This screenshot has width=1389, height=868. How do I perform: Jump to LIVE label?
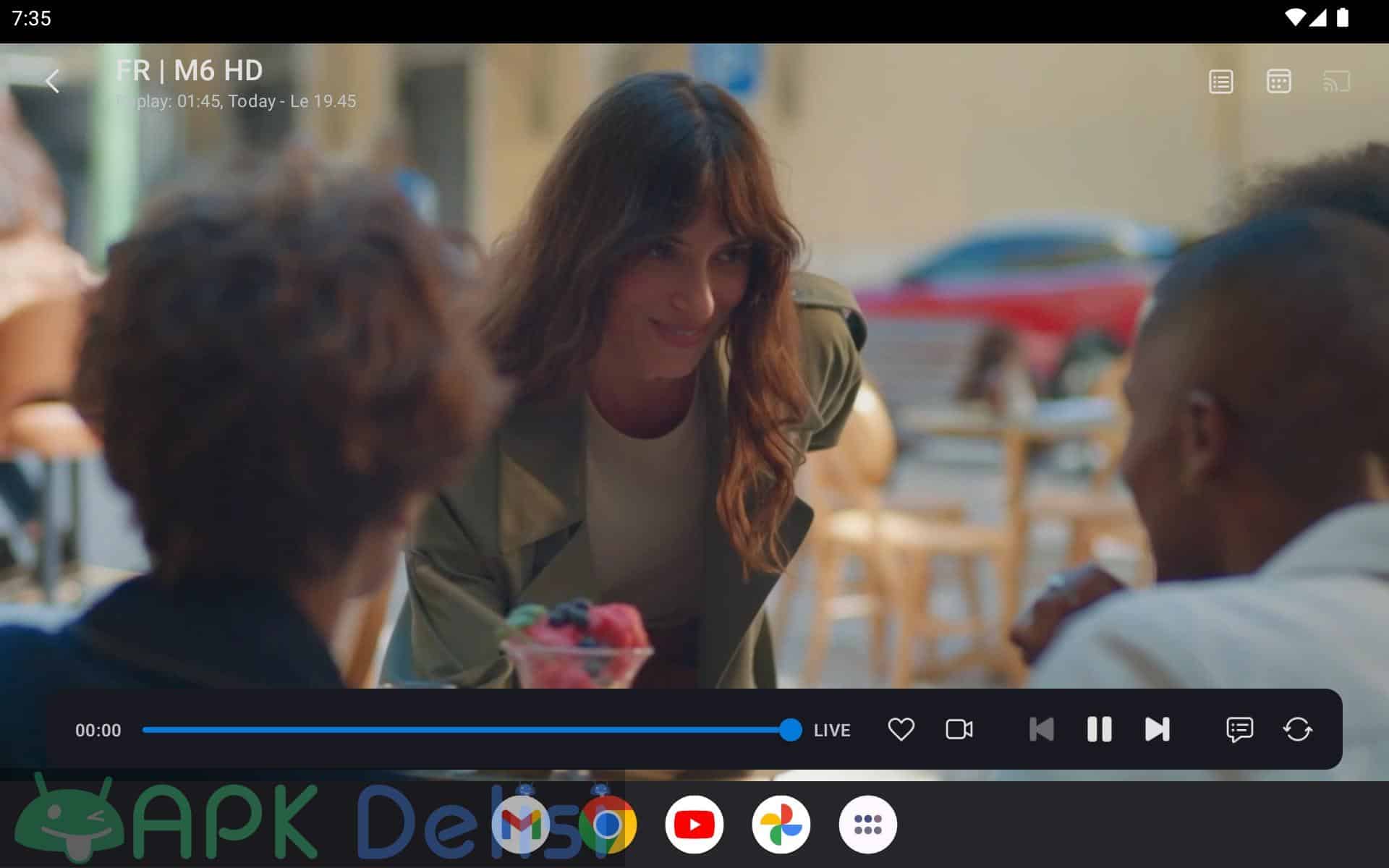(832, 731)
